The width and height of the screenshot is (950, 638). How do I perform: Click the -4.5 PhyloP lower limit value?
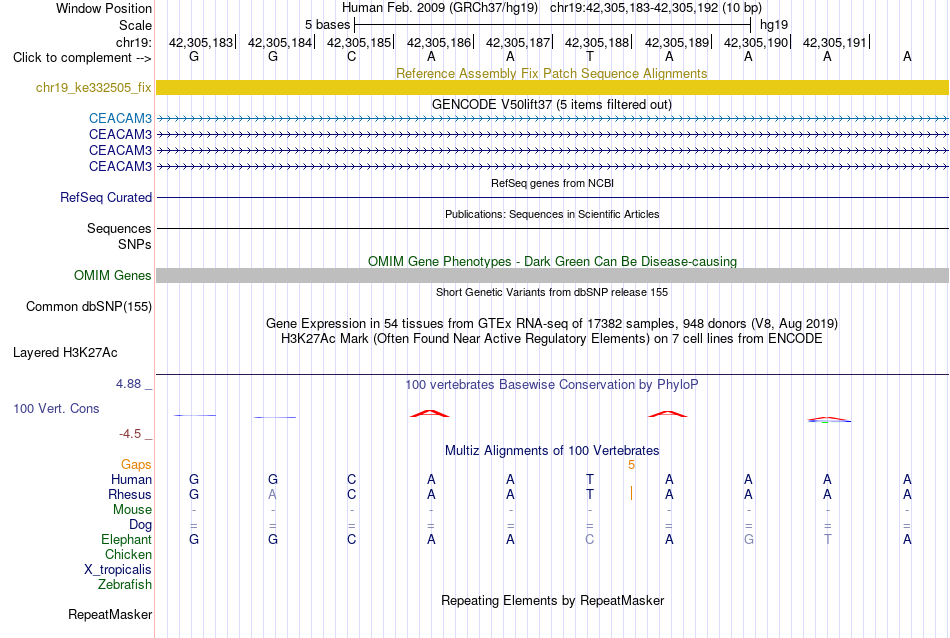[130, 433]
